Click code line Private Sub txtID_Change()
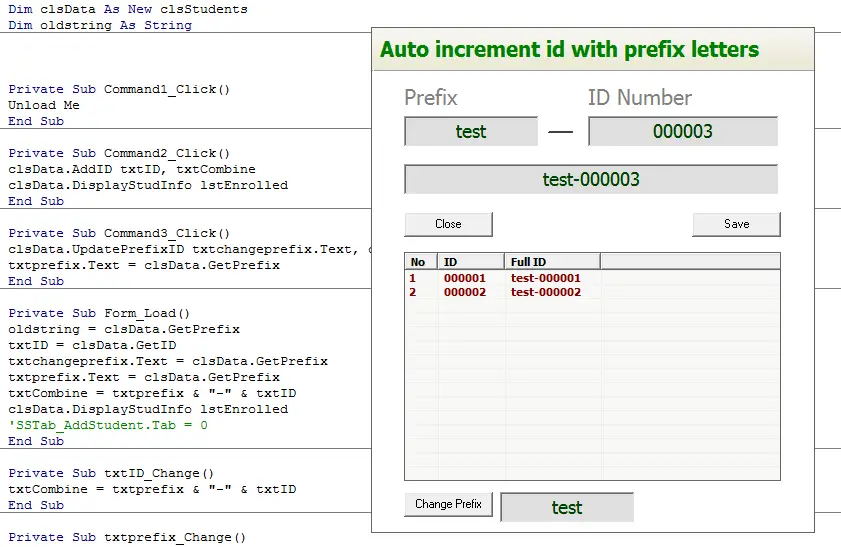Viewport: 841px width, 547px height. click(111, 474)
